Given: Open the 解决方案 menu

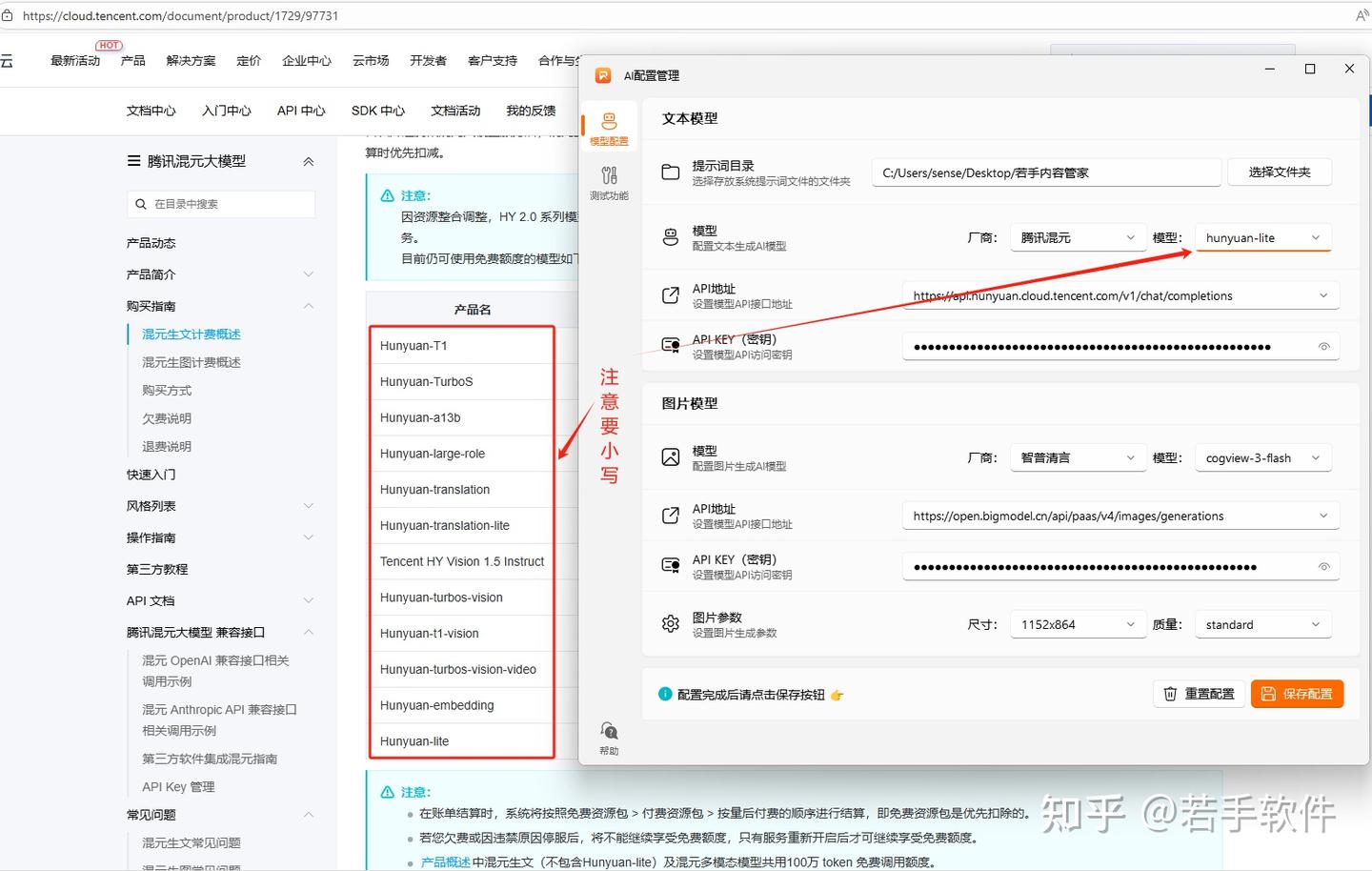Looking at the screenshot, I should (x=191, y=60).
